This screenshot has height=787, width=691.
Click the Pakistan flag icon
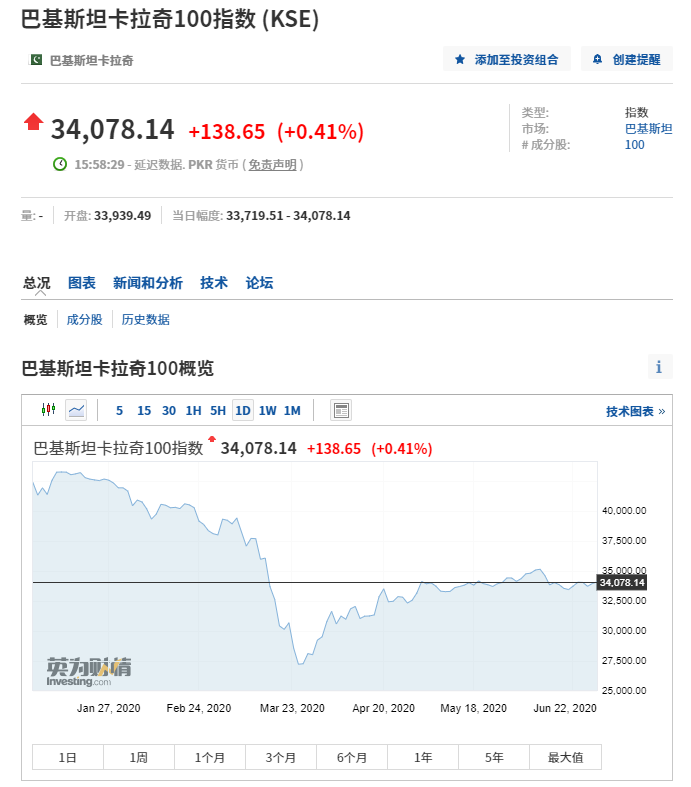click(x=37, y=60)
